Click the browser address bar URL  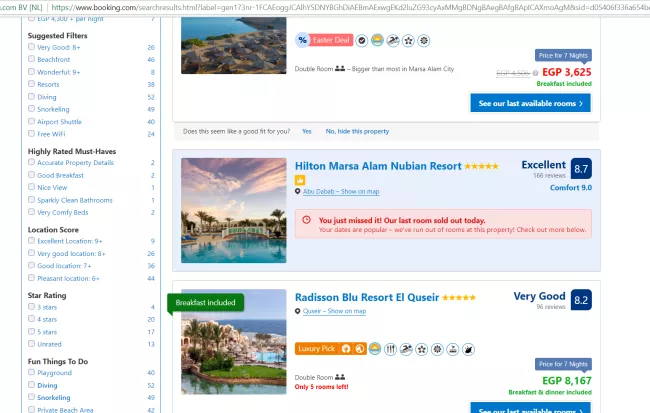348,7
